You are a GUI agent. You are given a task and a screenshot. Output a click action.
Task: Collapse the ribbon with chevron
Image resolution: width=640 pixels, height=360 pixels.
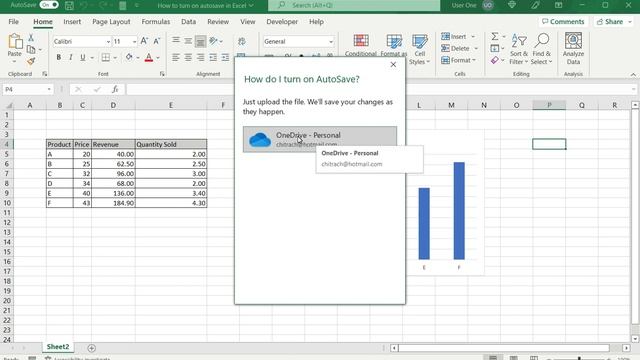[633, 75]
